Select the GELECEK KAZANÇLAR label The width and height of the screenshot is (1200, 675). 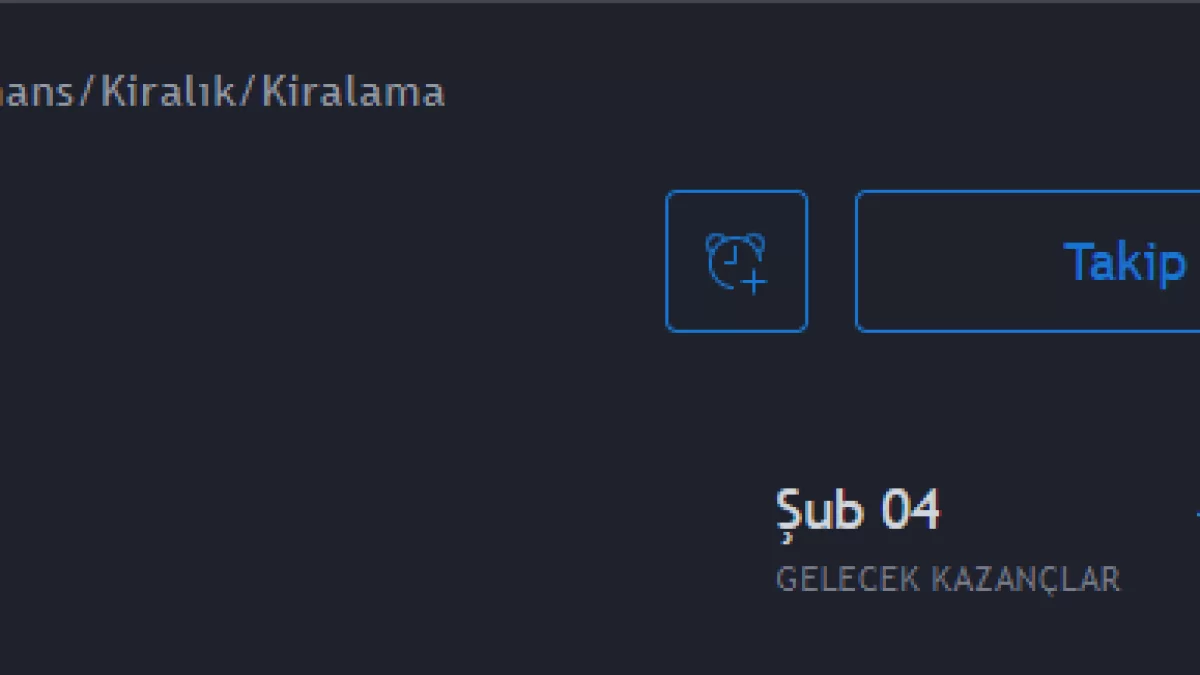(947, 579)
